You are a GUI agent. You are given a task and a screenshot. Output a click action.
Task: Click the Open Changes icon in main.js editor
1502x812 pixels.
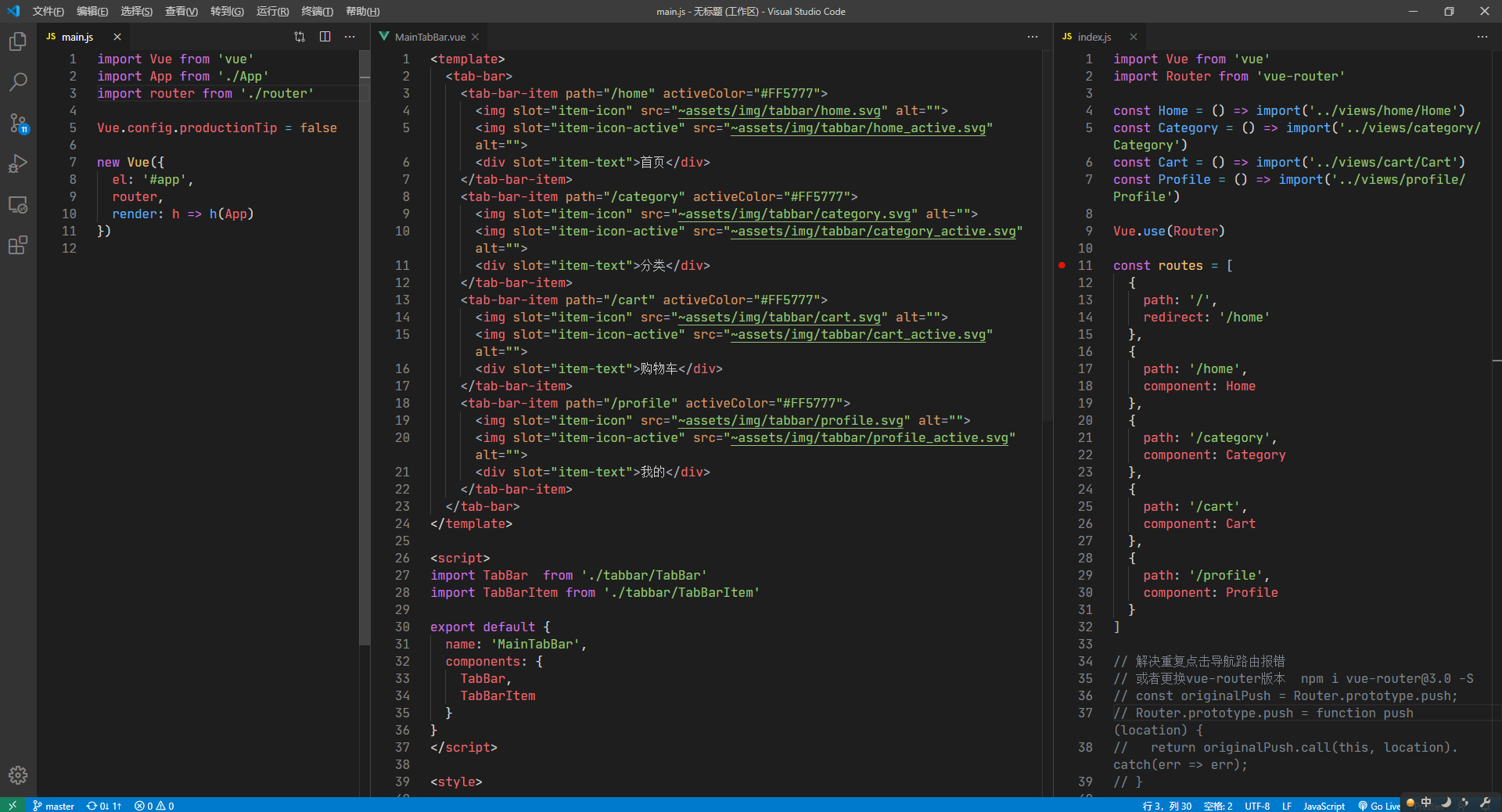click(300, 37)
